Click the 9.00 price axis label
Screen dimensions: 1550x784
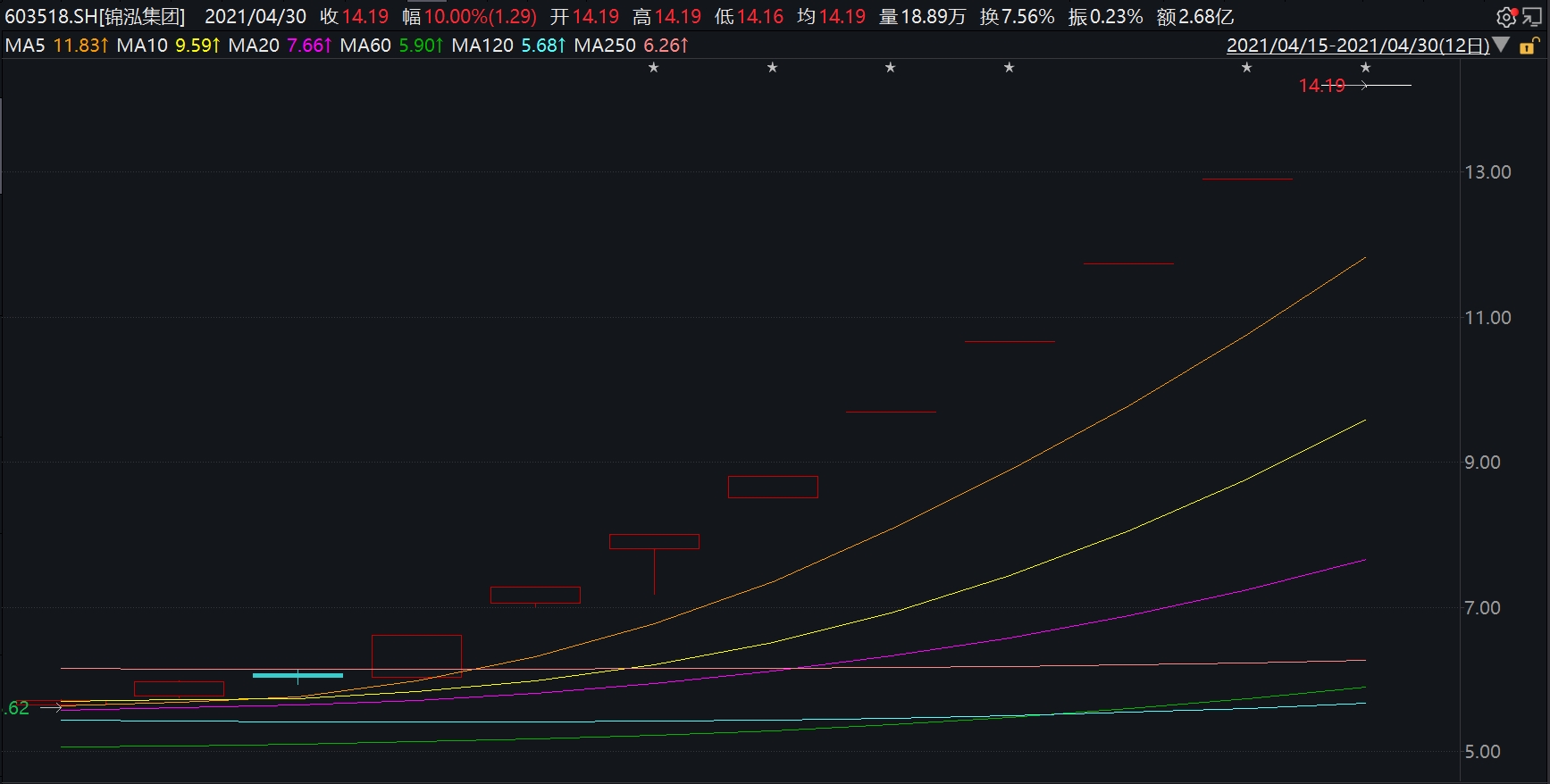pos(1482,463)
